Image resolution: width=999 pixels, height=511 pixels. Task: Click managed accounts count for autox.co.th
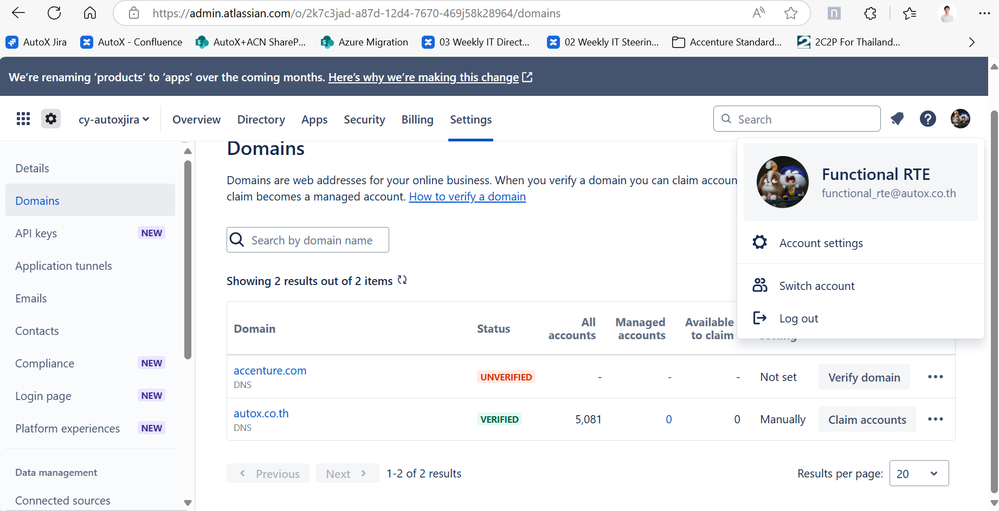coord(669,419)
